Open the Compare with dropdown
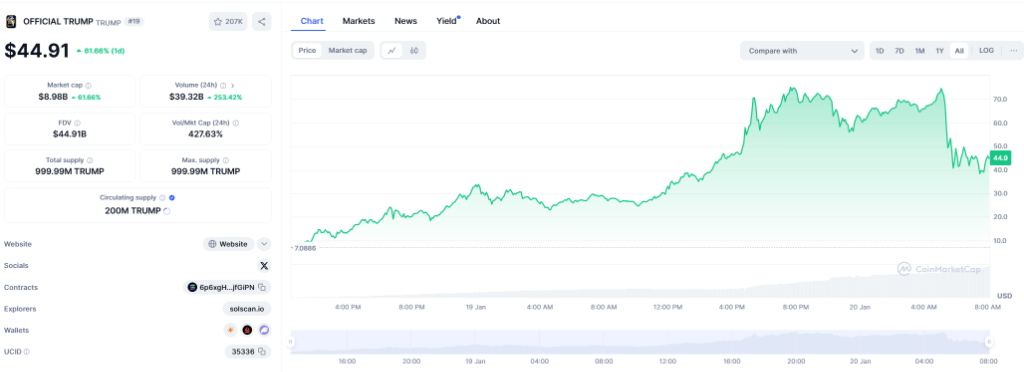Image resolution: width=1024 pixels, height=372 pixels. tap(802, 51)
